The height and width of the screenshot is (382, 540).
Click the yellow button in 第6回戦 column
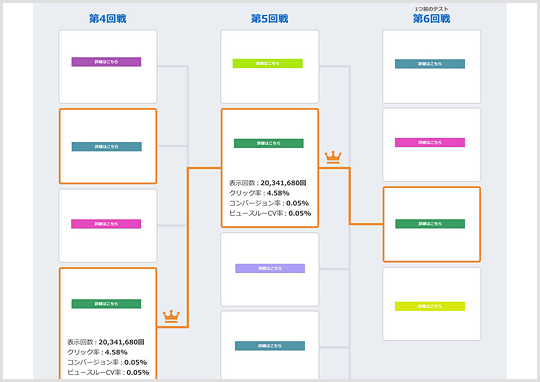point(430,306)
